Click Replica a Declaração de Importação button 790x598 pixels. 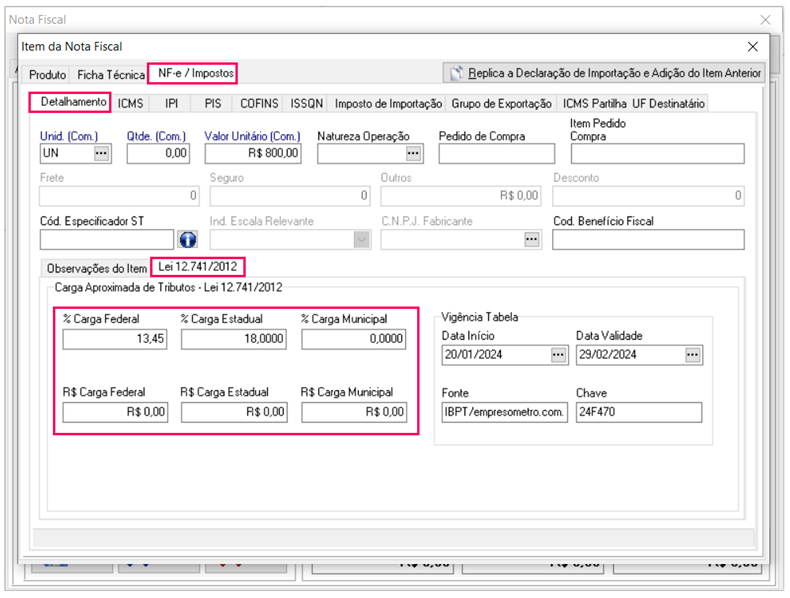[606, 73]
